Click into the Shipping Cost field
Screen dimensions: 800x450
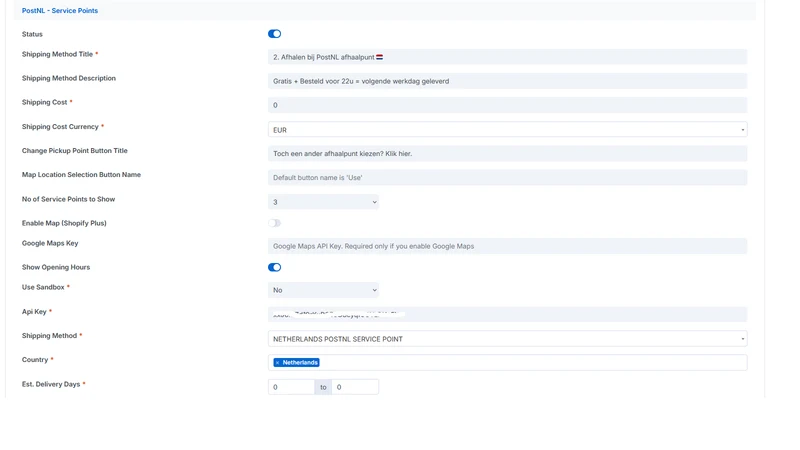click(507, 105)
